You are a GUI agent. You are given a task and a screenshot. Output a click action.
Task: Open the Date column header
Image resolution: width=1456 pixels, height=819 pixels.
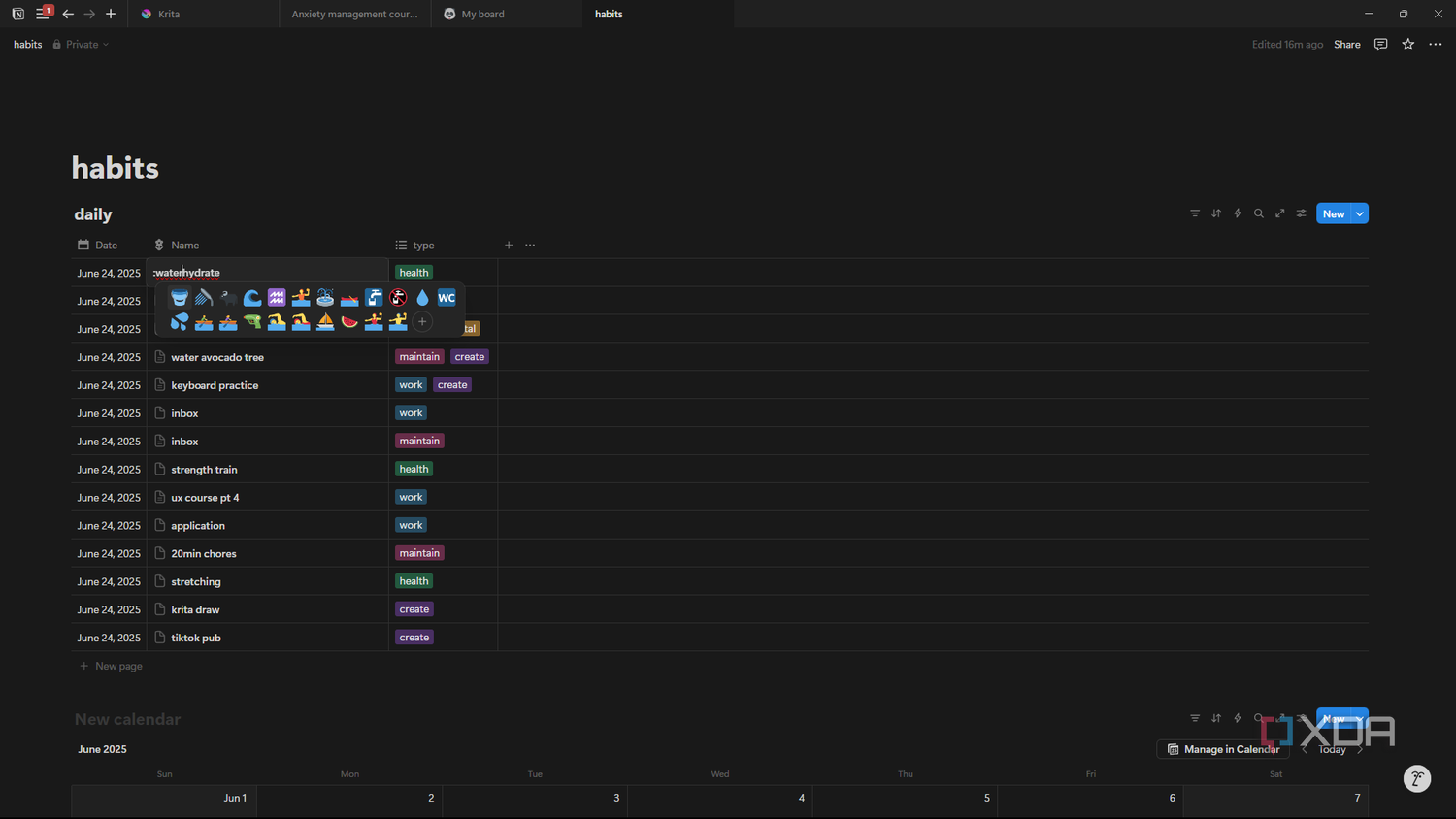coord(110,246)
